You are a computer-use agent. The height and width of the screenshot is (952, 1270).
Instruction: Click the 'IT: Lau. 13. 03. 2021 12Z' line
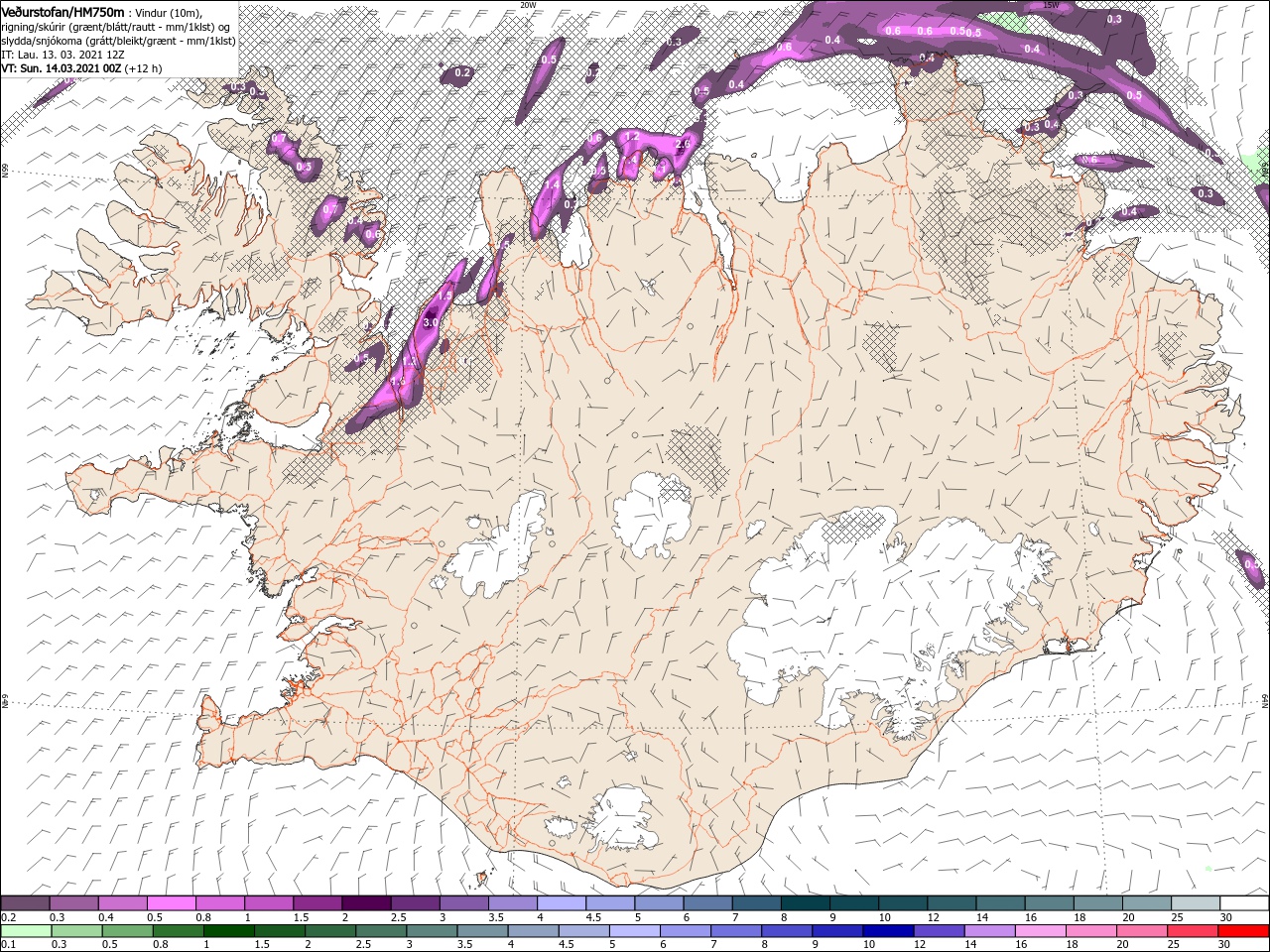(x=63, y=55)
